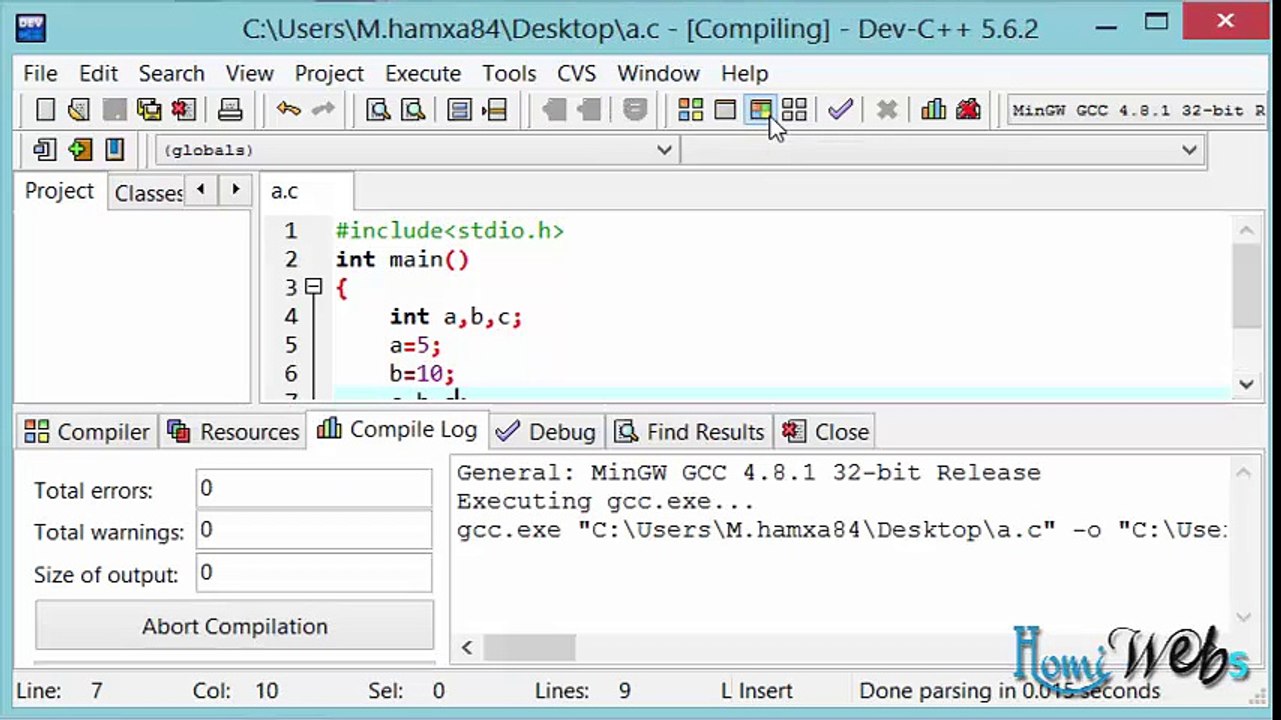1281x720 pixels.
Task: Click the Save All toolbar icon
Action: coord(149,110)
